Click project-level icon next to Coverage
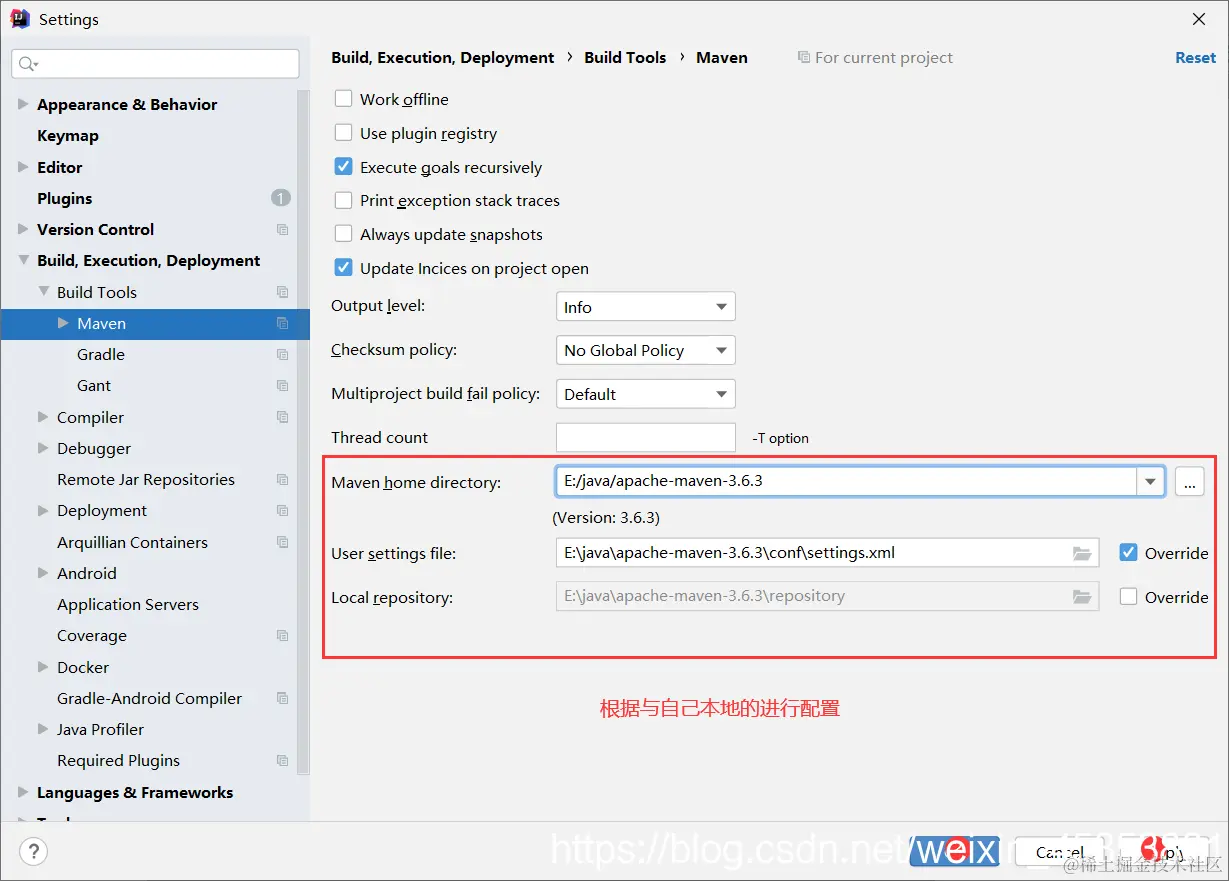 tap(282, 636)
